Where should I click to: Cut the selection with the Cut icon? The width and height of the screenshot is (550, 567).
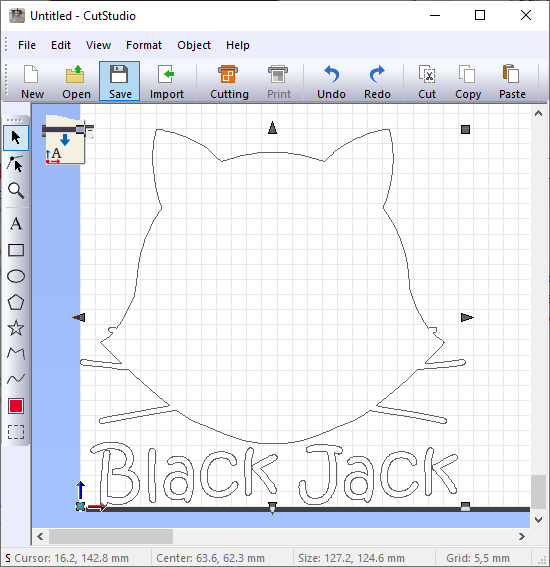tap(427, 81)
